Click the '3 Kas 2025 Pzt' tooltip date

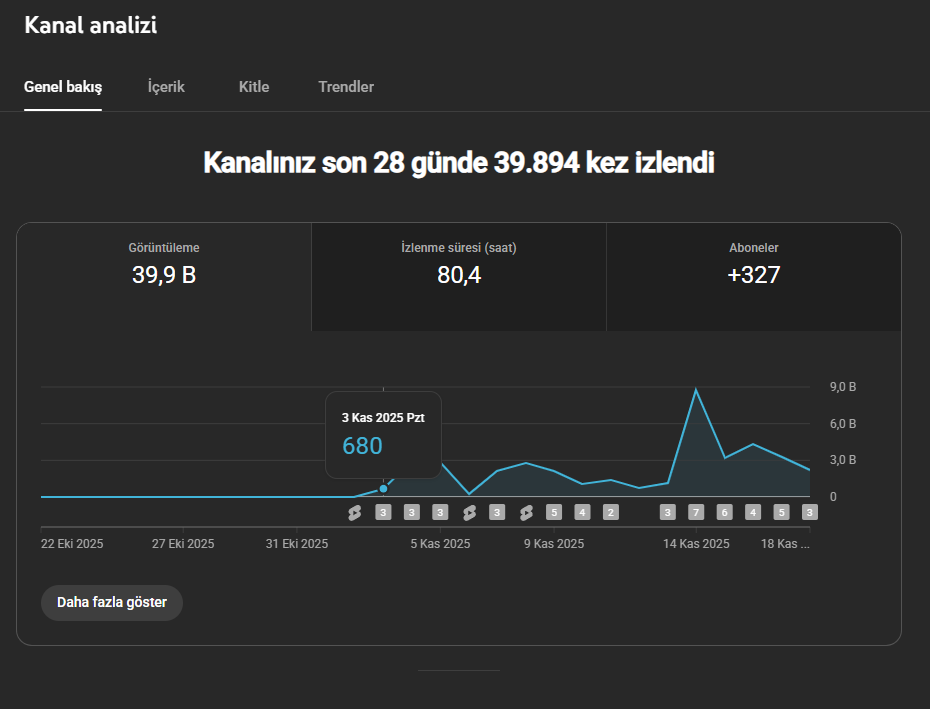tap(383, 418)
